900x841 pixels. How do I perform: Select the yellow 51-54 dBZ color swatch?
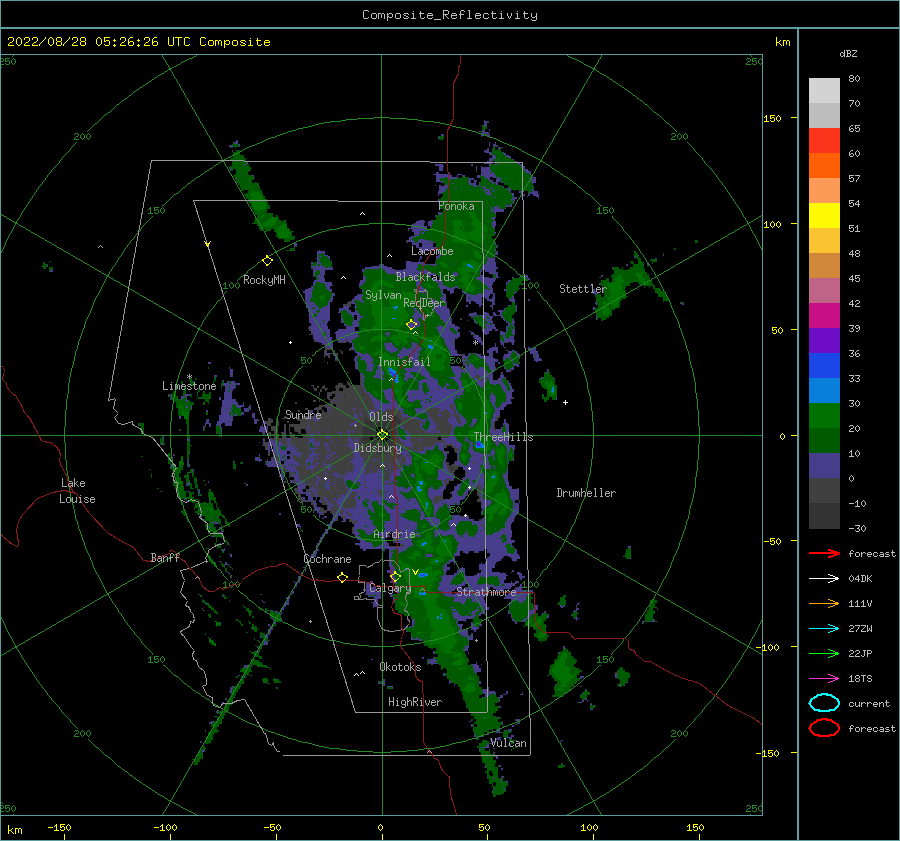[x=824, y=216]
